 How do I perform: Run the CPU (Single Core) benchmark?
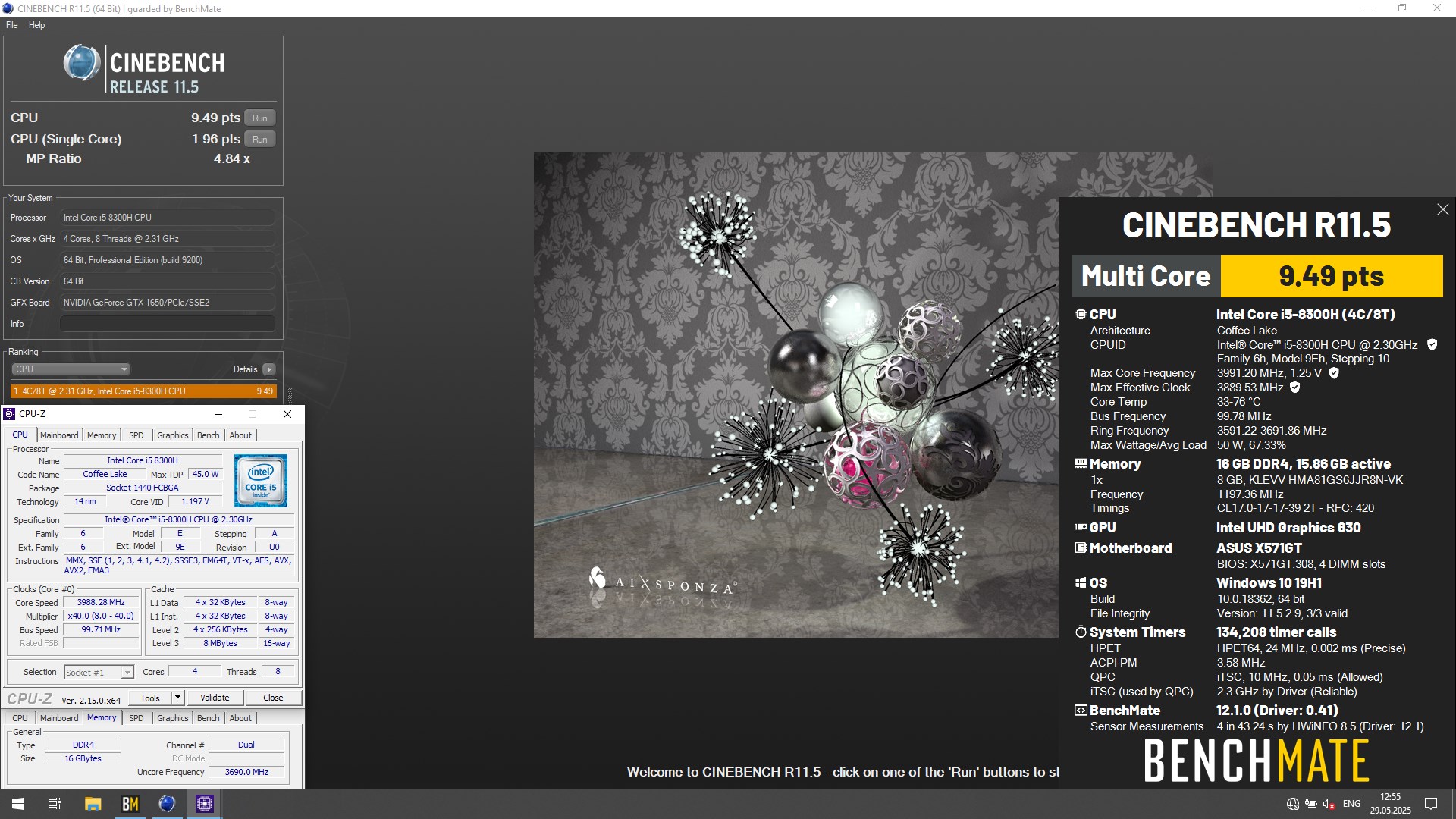click(x=260, y=140)
